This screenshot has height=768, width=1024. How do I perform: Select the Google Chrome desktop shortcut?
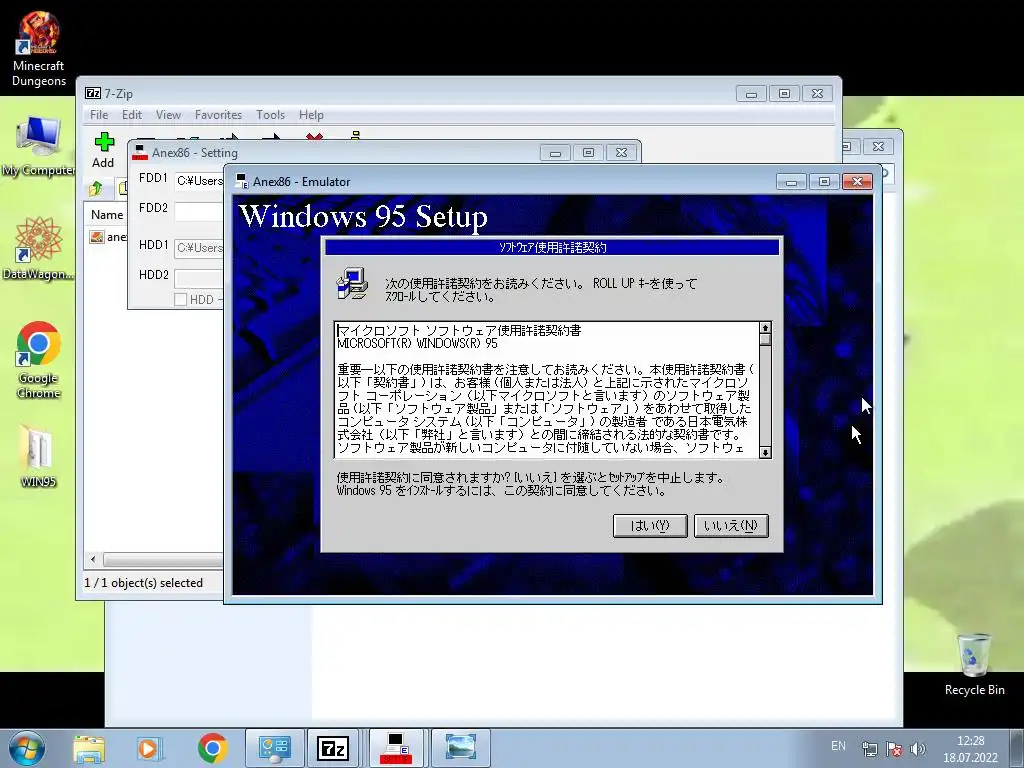(x=39, y=360)
